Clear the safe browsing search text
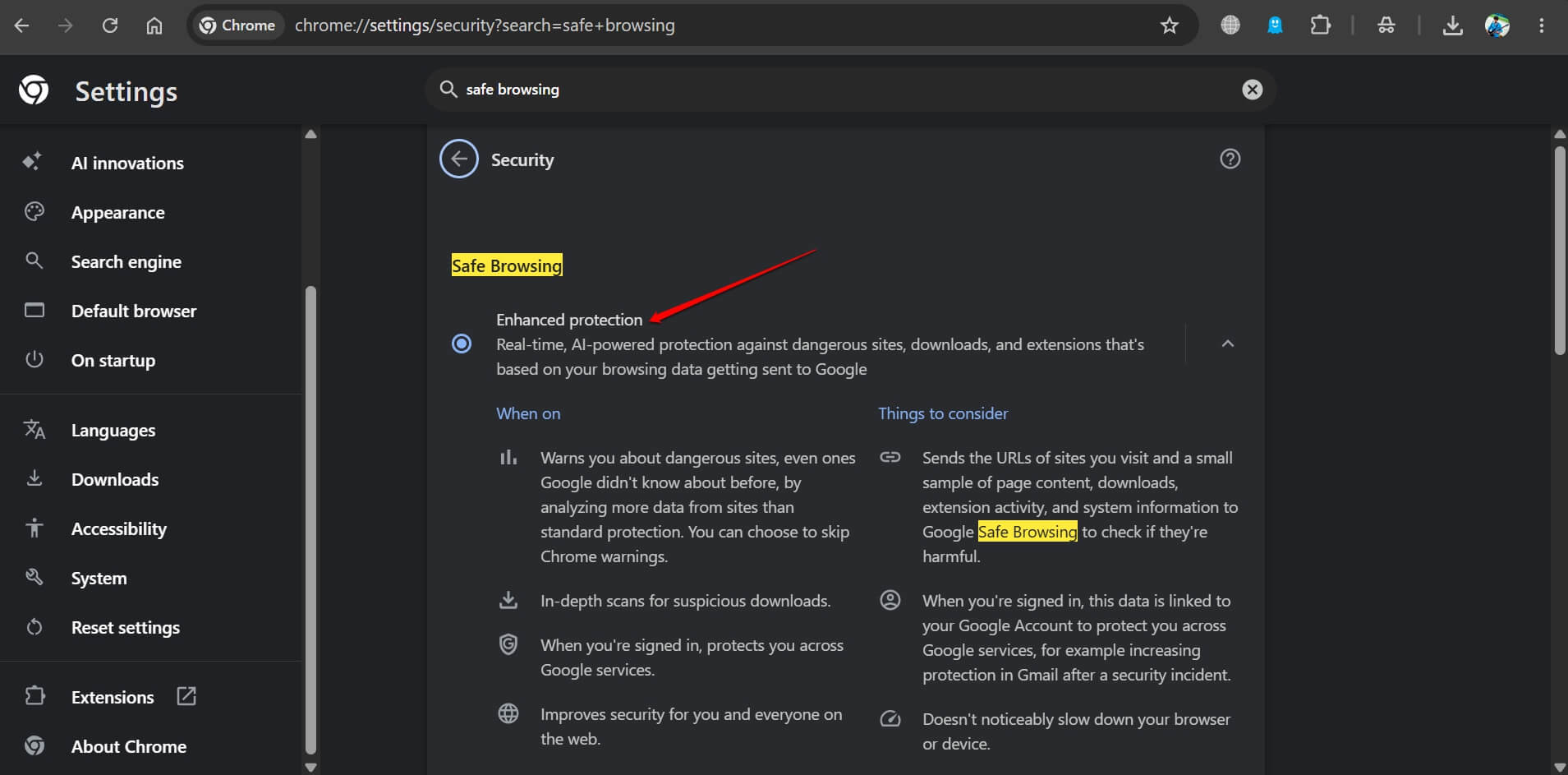 [x=1253, y=90]
